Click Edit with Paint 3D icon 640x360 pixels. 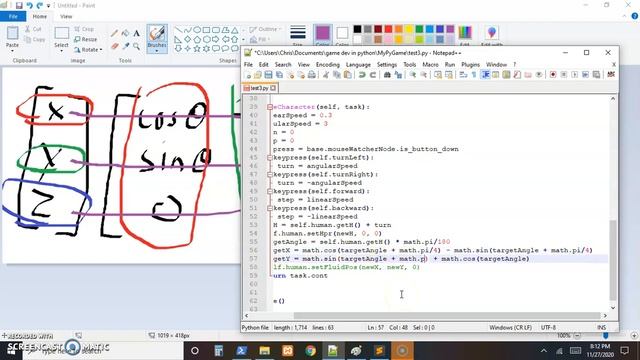492,35
